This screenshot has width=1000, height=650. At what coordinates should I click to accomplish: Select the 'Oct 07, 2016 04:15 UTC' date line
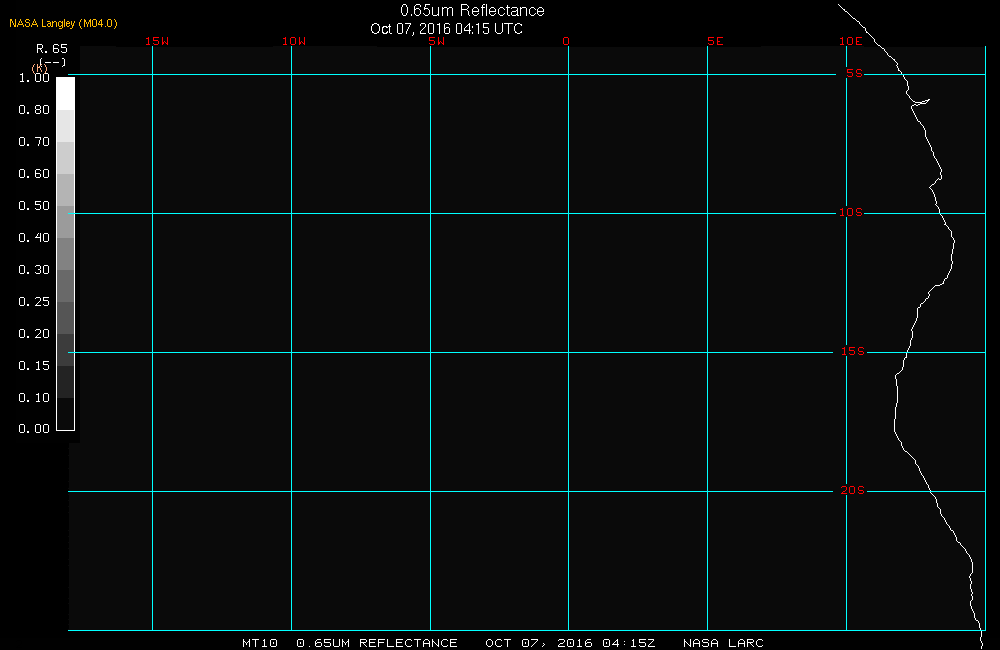(446, 29)
